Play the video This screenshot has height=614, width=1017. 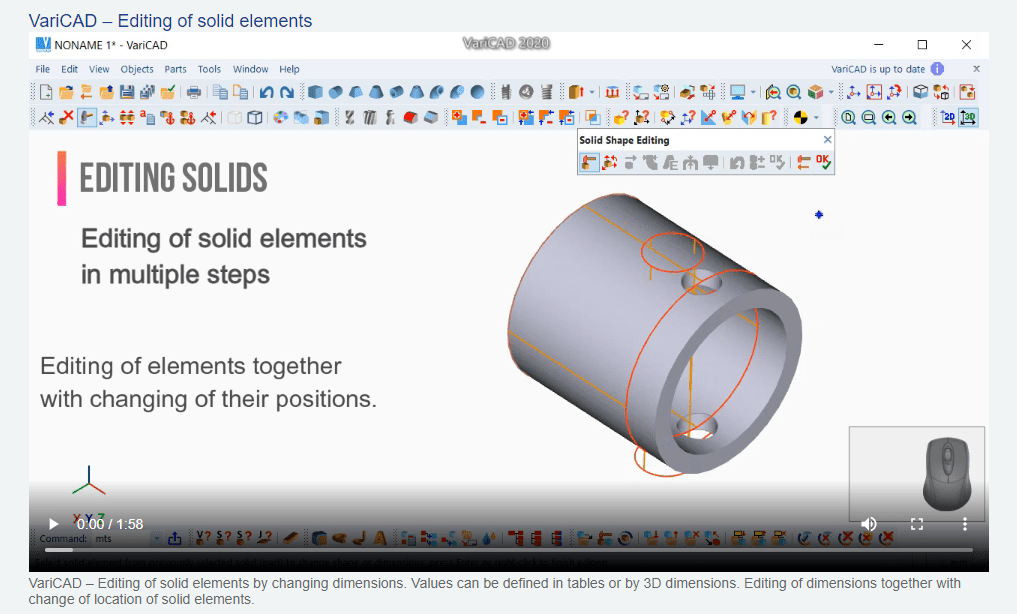[x=53, y=524]
